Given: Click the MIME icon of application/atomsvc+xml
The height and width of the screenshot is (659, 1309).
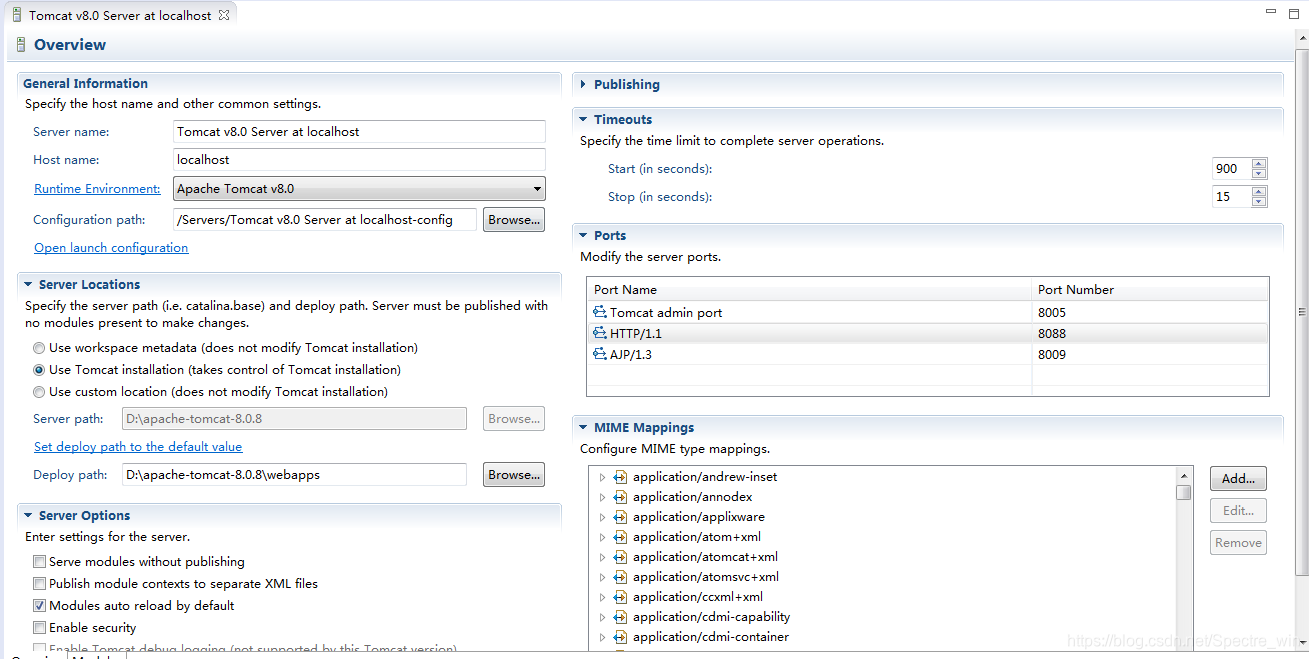Looking at the screenshot, I should (x=620, y=577).
